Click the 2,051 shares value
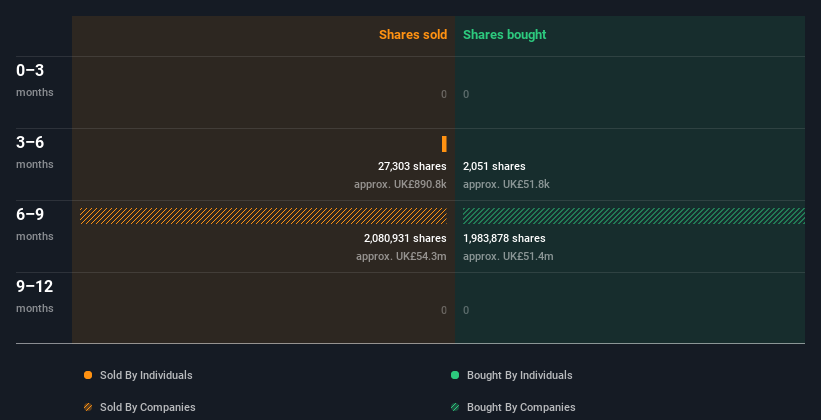Image resolution: width=821 pixels, height=420 pixels. 494,166
